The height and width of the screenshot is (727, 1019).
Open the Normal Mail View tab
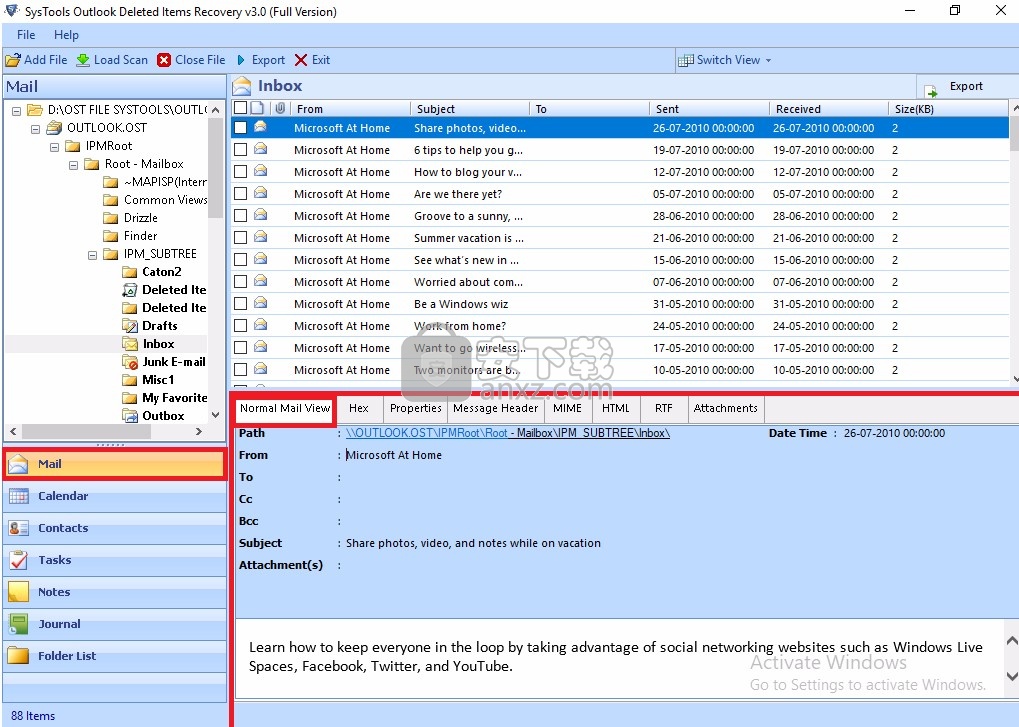(285, 408)
